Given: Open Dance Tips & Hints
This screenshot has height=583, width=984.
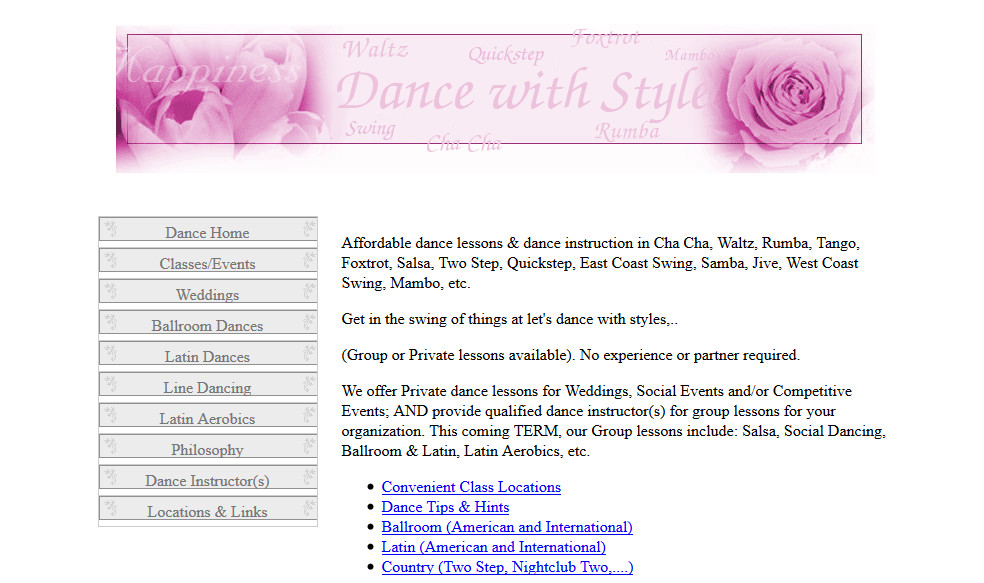Looking at the screenshot, I should coord(444,507).
